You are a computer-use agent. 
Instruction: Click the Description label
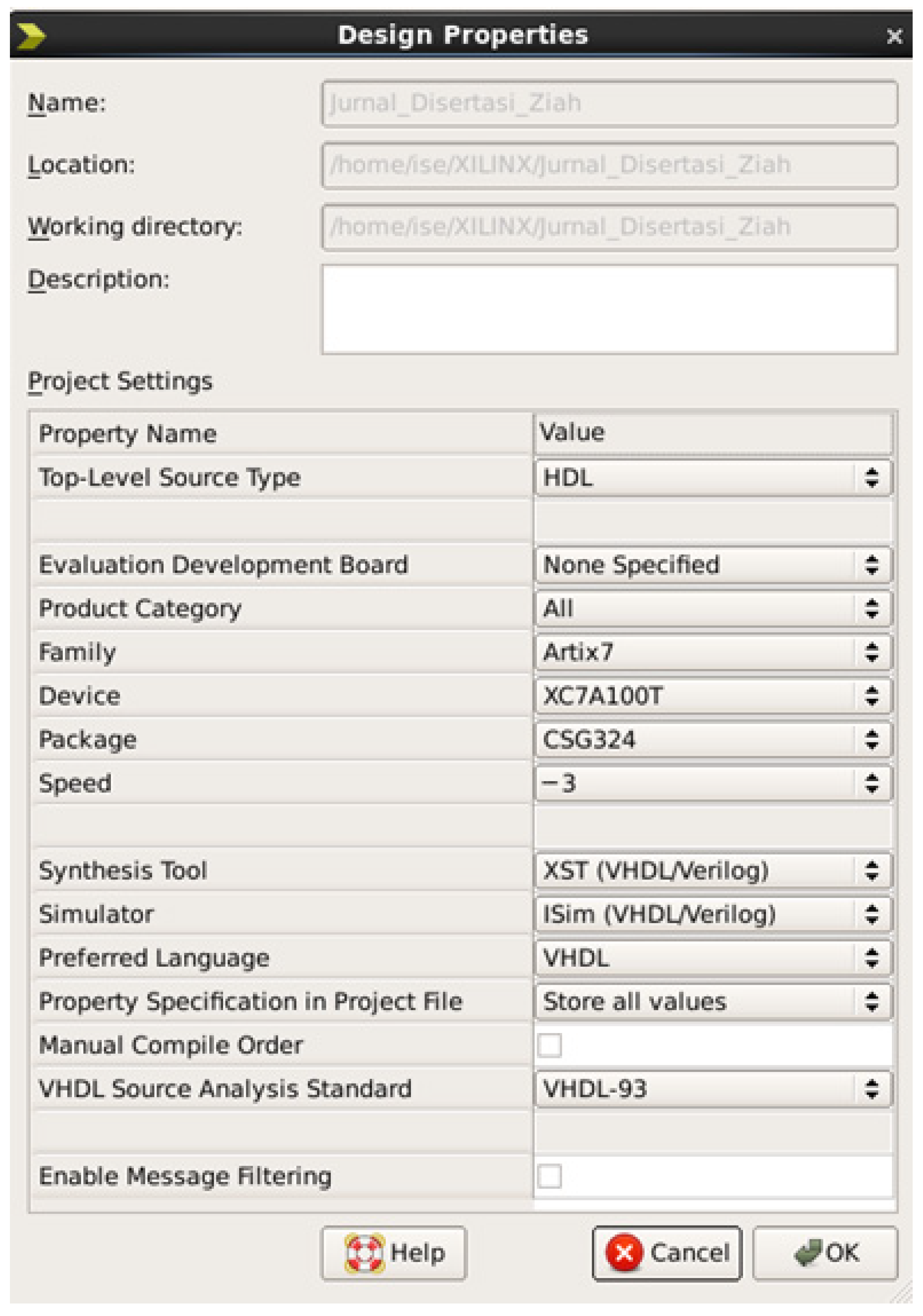(x=99, y=280)
